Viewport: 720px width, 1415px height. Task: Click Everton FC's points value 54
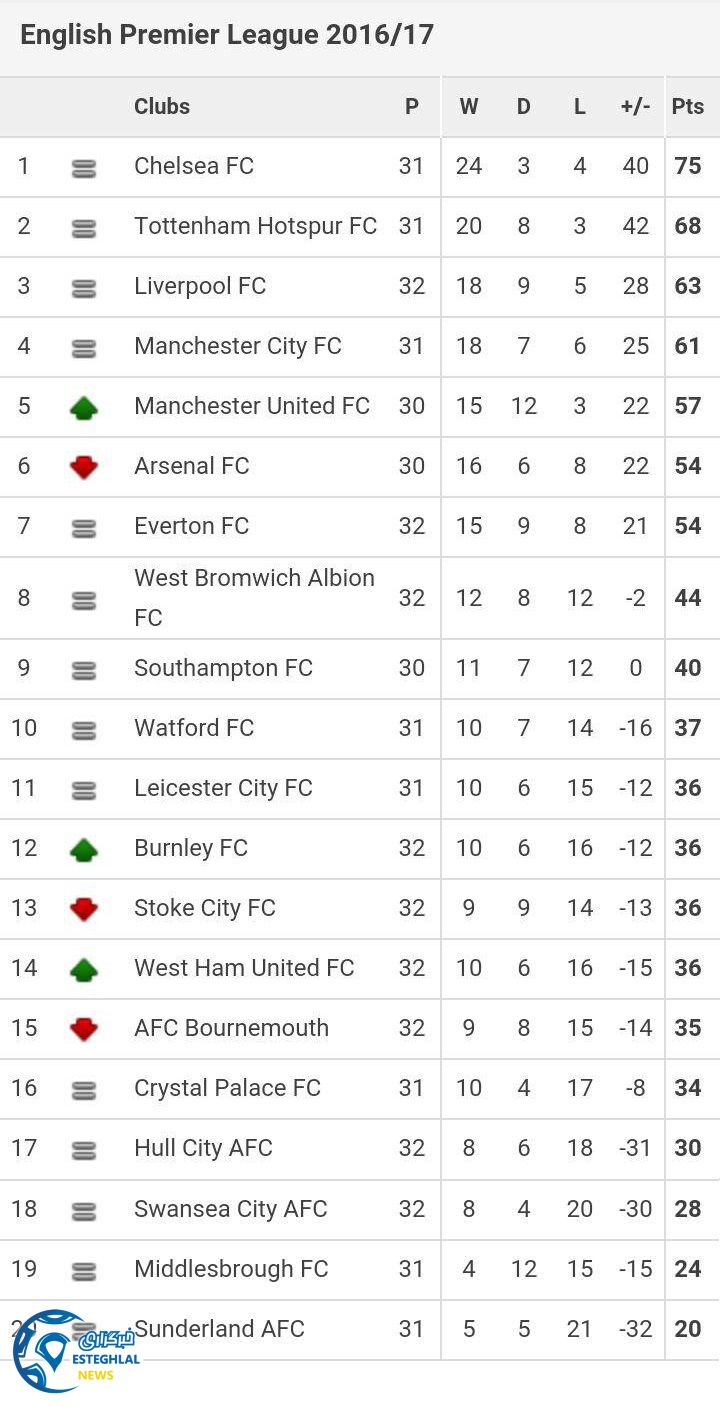point(688,526)
